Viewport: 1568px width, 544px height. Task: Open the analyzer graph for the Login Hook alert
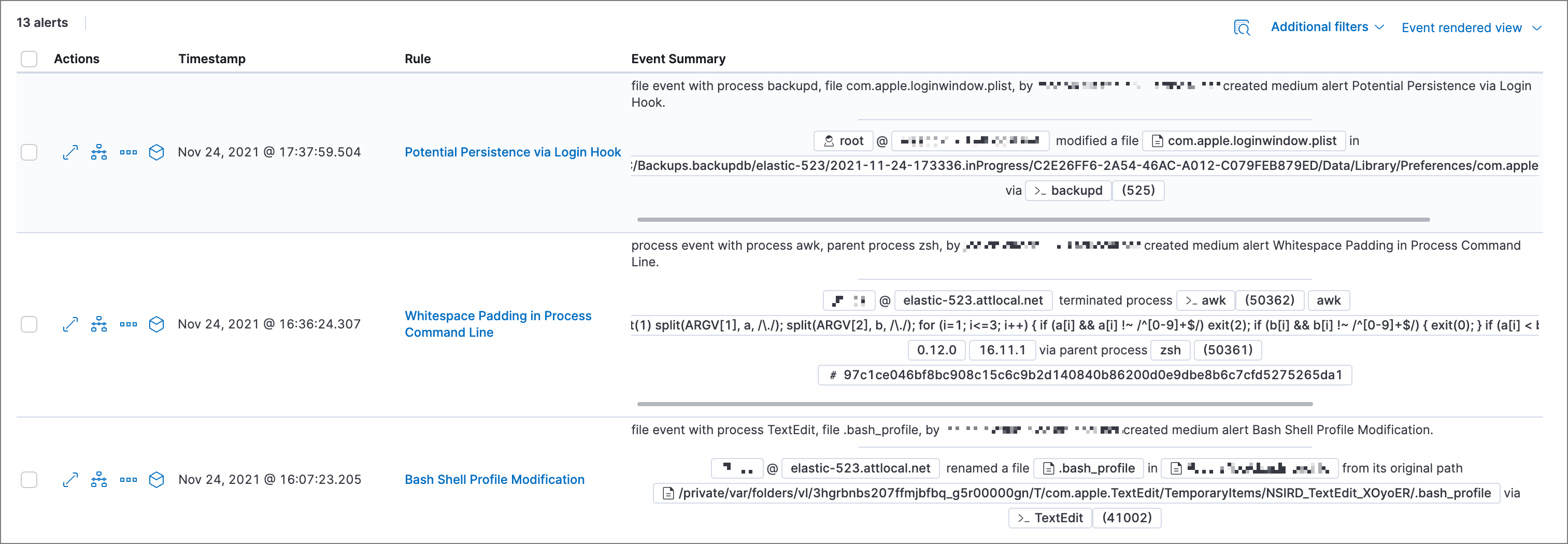pyautogui.click(x=98, y=153)
